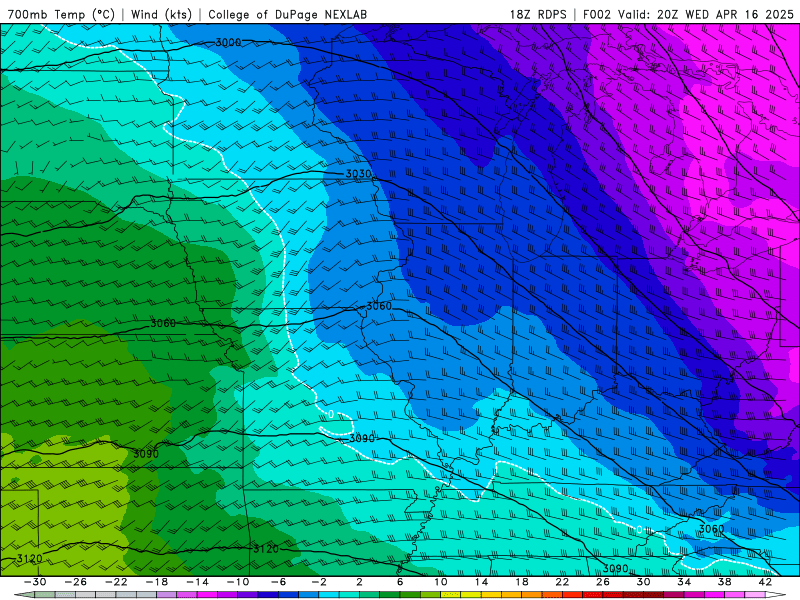Viewport: 800px width, 600px height.
Task: Click the -30 tick label on the color scale
Action: click(x=35, y=582)
